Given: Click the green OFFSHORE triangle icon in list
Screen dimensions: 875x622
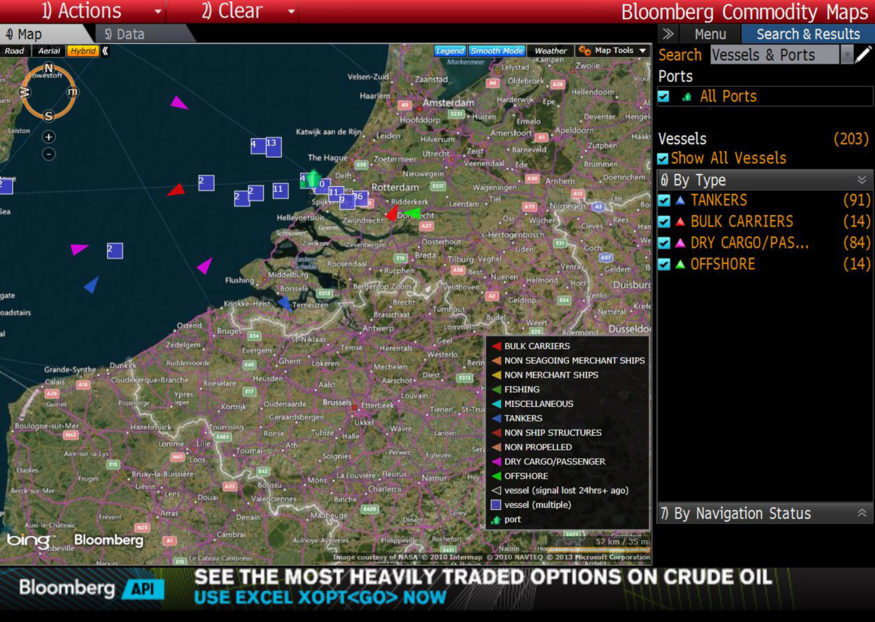Looking at the screenshot, I should pos(680,264).
